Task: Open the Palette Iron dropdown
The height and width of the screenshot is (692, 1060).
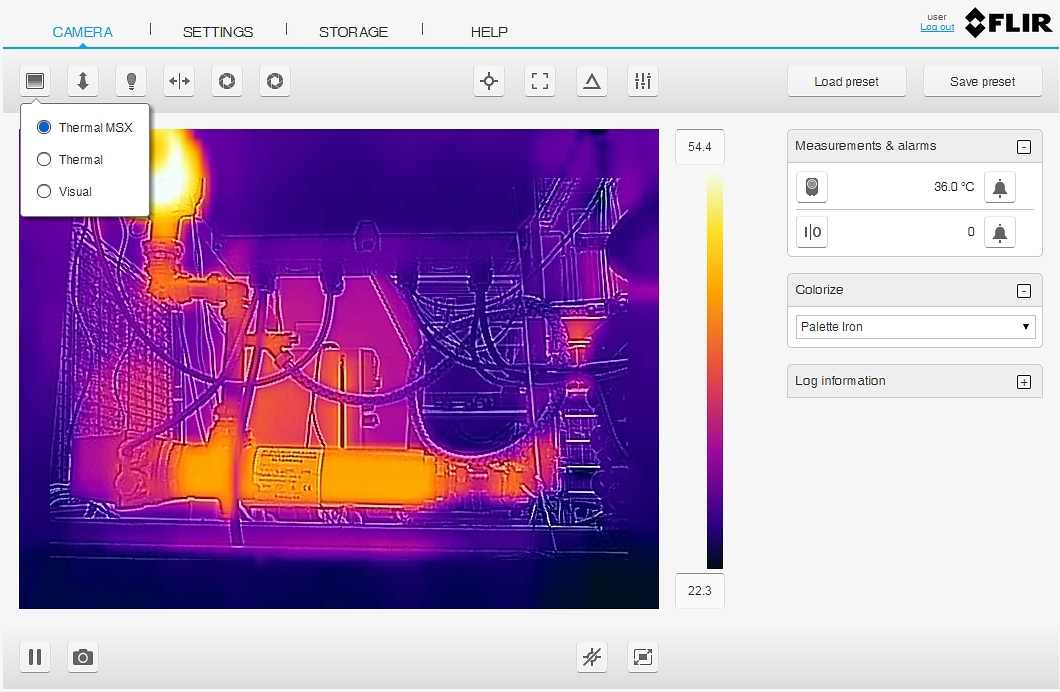Action: click(915, 327)
